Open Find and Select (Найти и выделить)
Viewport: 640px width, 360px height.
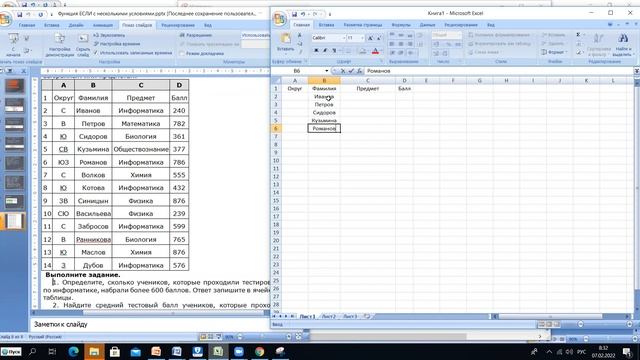tap(622, 45)
